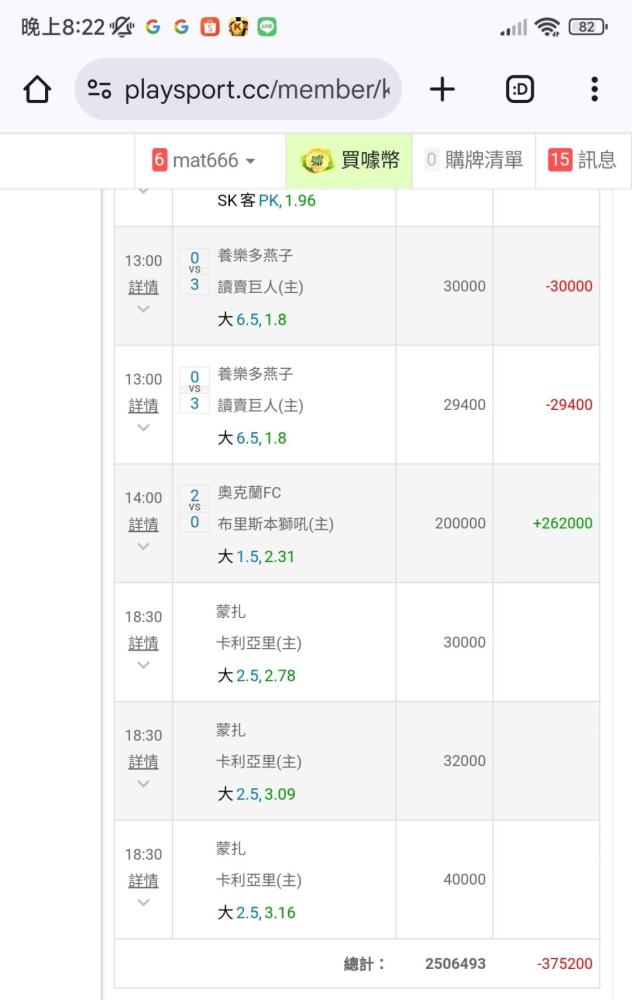Tap the site info icon in address bar

click(x=100, y=90)
